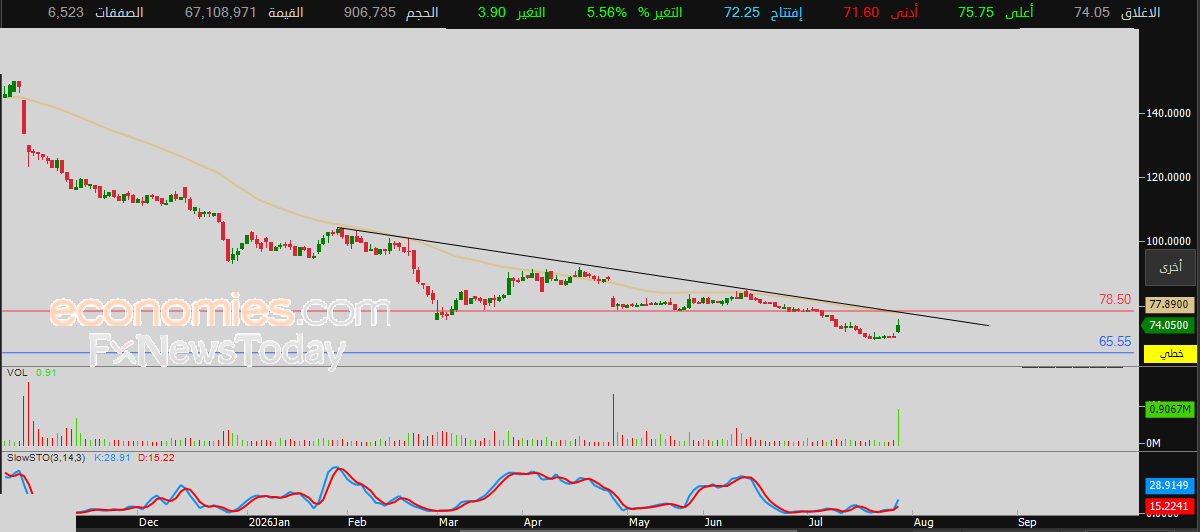Click the red 15.2241 stochastic D tag
Screen dimensions: 1200x532
(x=1168, y=505)
